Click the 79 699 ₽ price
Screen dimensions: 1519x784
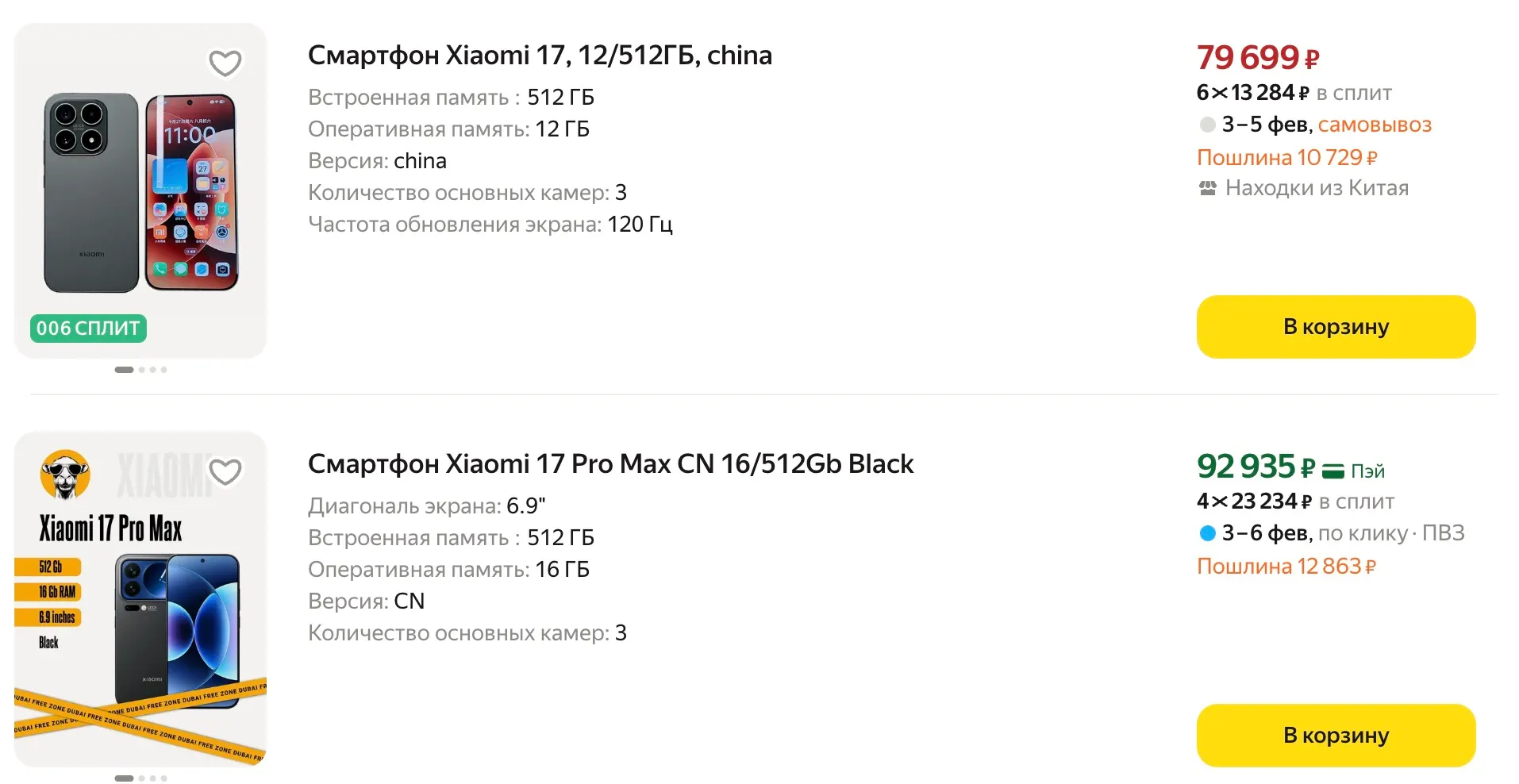pos(1257,58)
